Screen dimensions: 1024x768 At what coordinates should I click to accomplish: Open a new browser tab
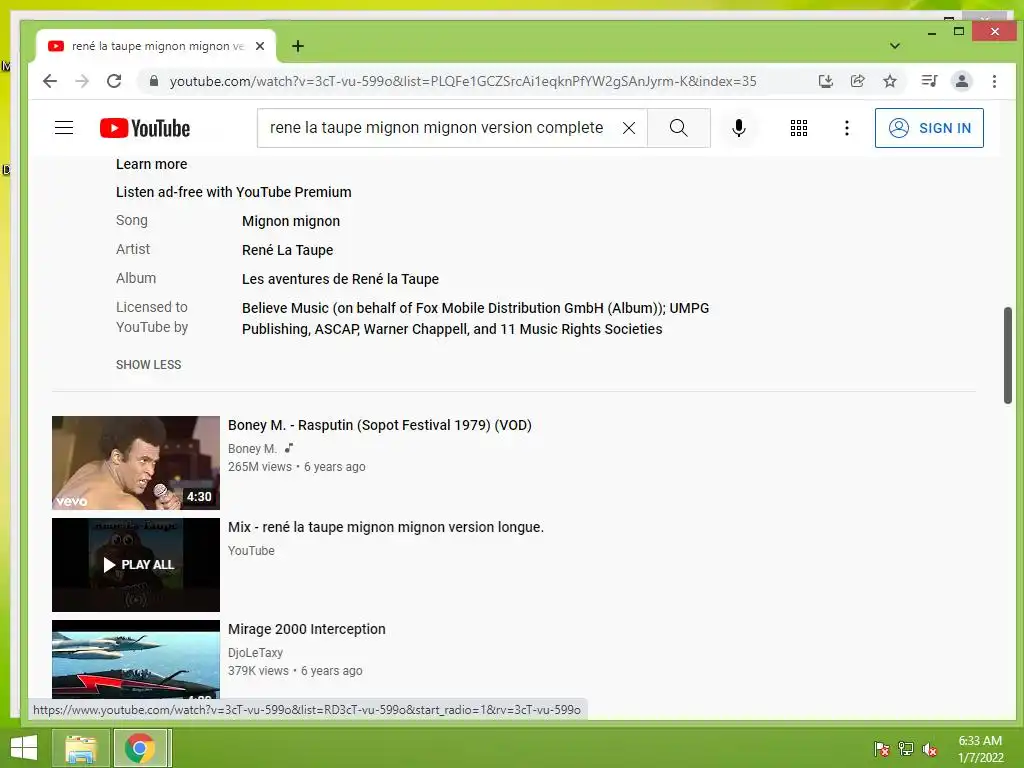click(x=298, y=46)
